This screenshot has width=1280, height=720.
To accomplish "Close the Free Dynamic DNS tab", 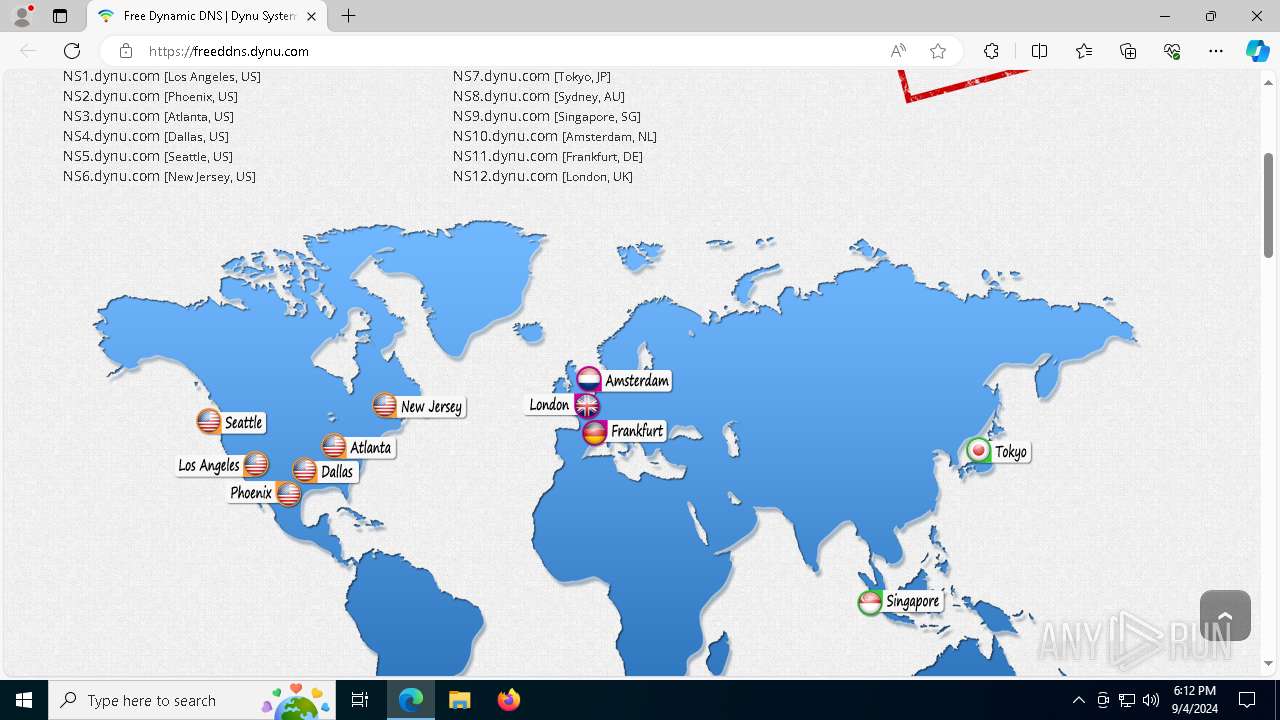I will [x=312, y=16].
